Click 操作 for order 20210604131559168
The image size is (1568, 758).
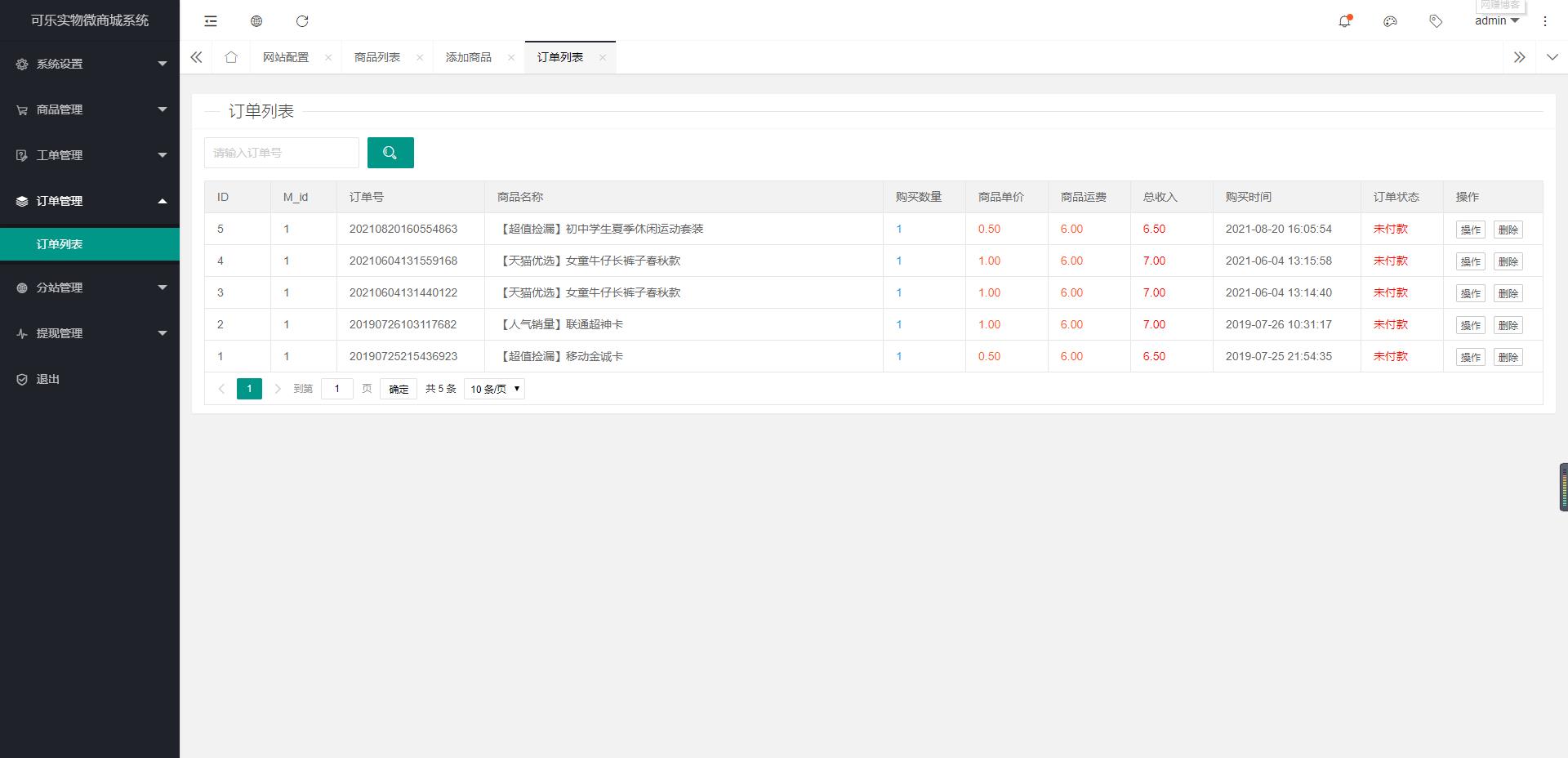1470,261
